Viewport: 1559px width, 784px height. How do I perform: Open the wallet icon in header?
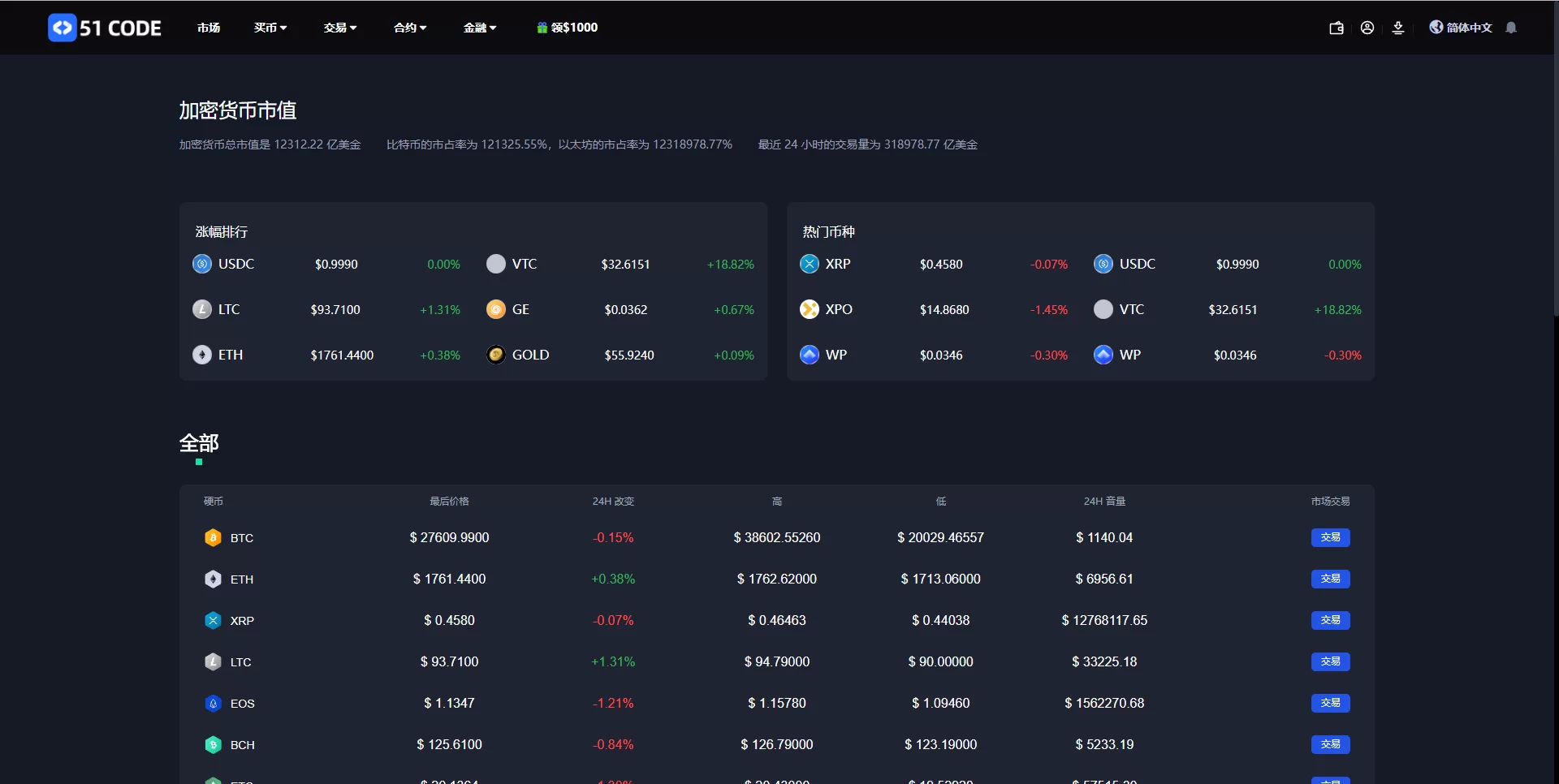[x=1336, y=28]
